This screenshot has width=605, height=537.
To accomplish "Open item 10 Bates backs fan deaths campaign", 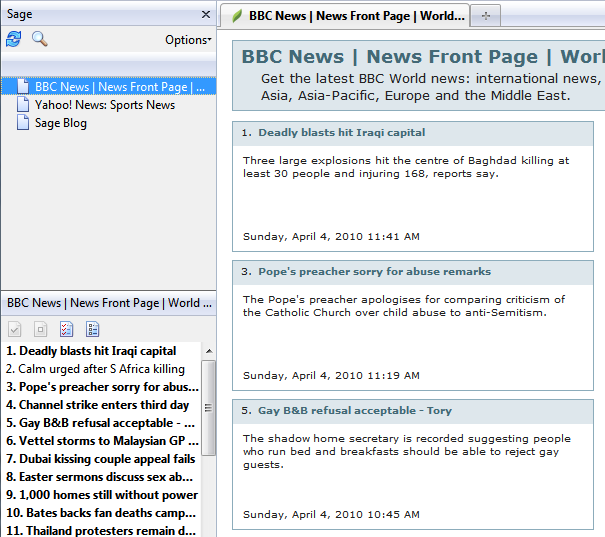I will [101, 513].
